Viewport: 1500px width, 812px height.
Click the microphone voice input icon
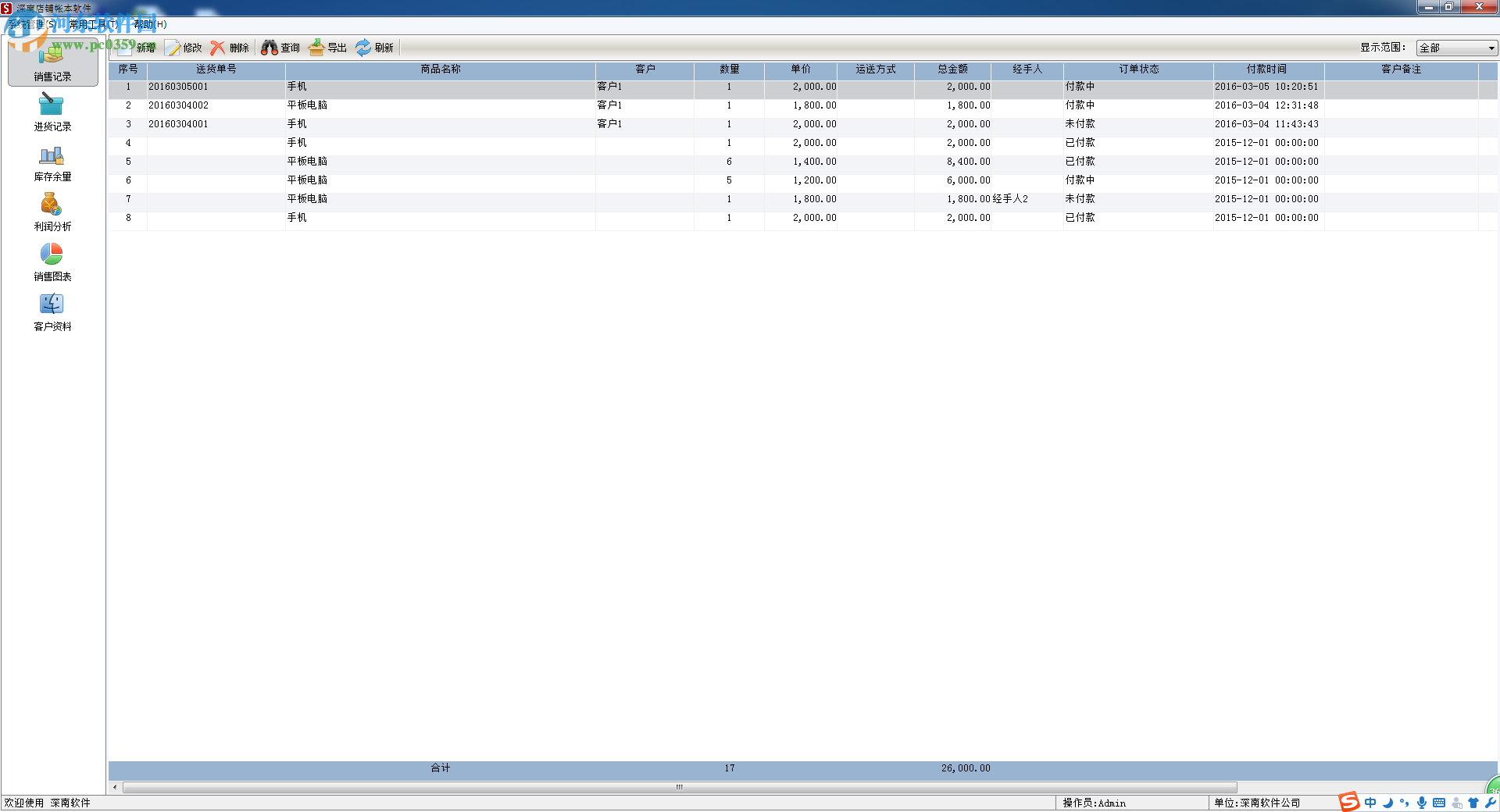point(1422,803)
